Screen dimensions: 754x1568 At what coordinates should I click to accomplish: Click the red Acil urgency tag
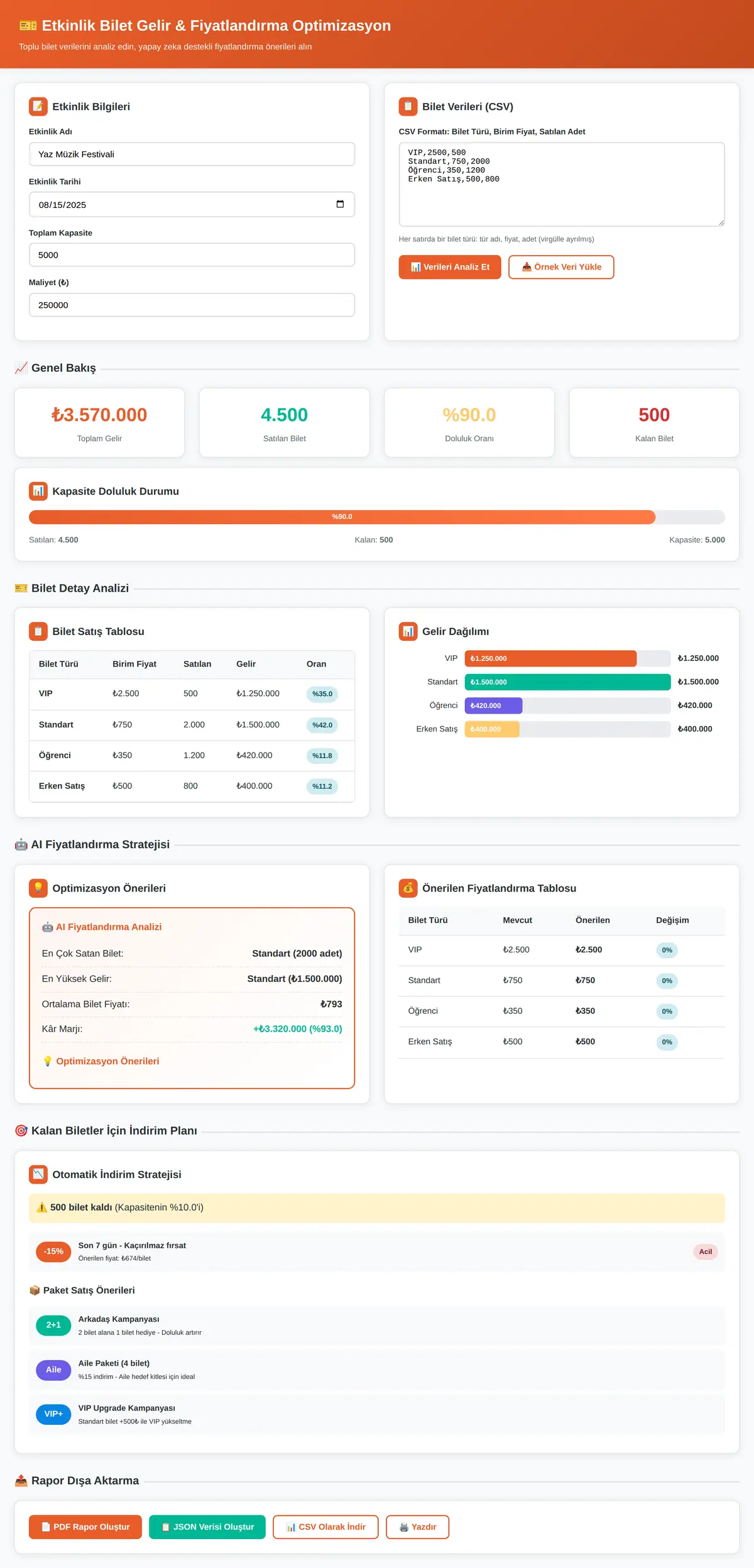[706, 1251]
